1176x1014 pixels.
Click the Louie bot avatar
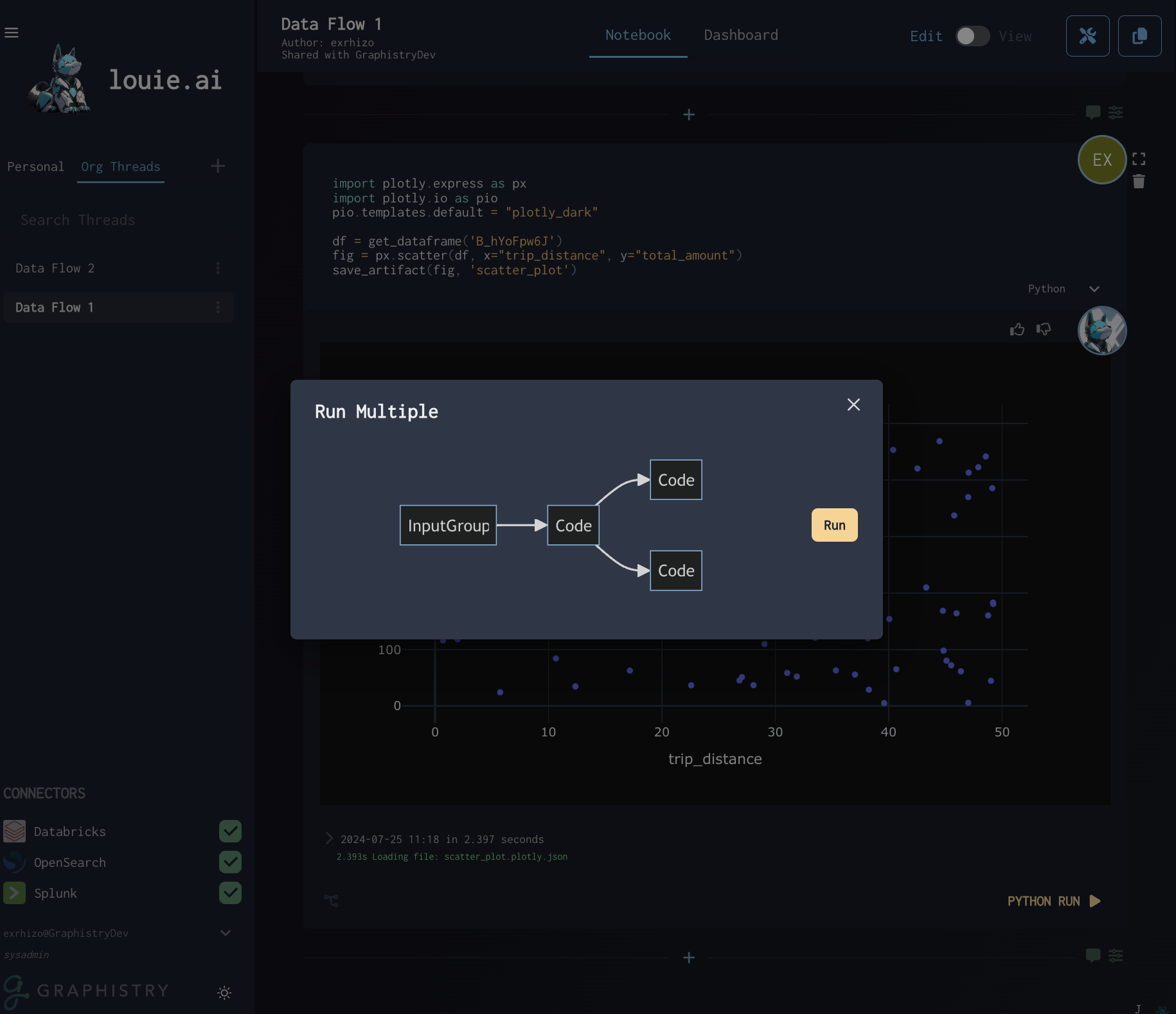click(x=1102, y=330)
